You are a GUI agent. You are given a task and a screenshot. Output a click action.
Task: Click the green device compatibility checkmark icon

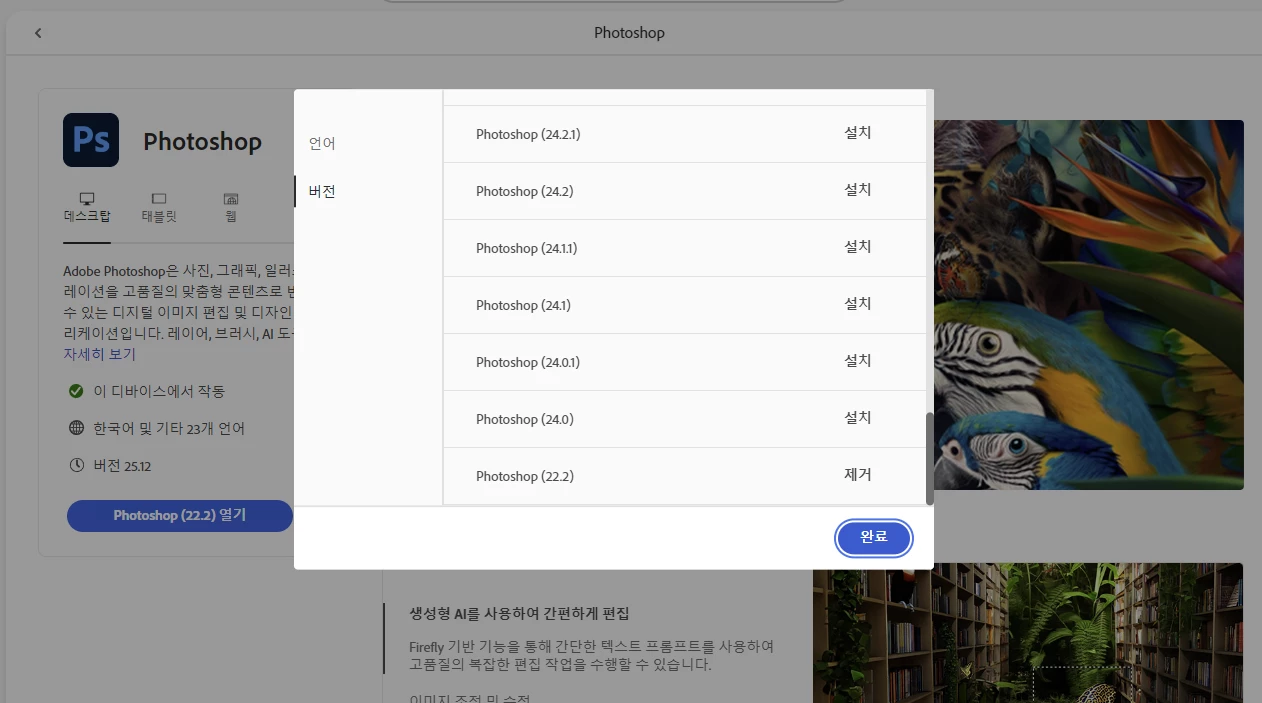[76, 391]
